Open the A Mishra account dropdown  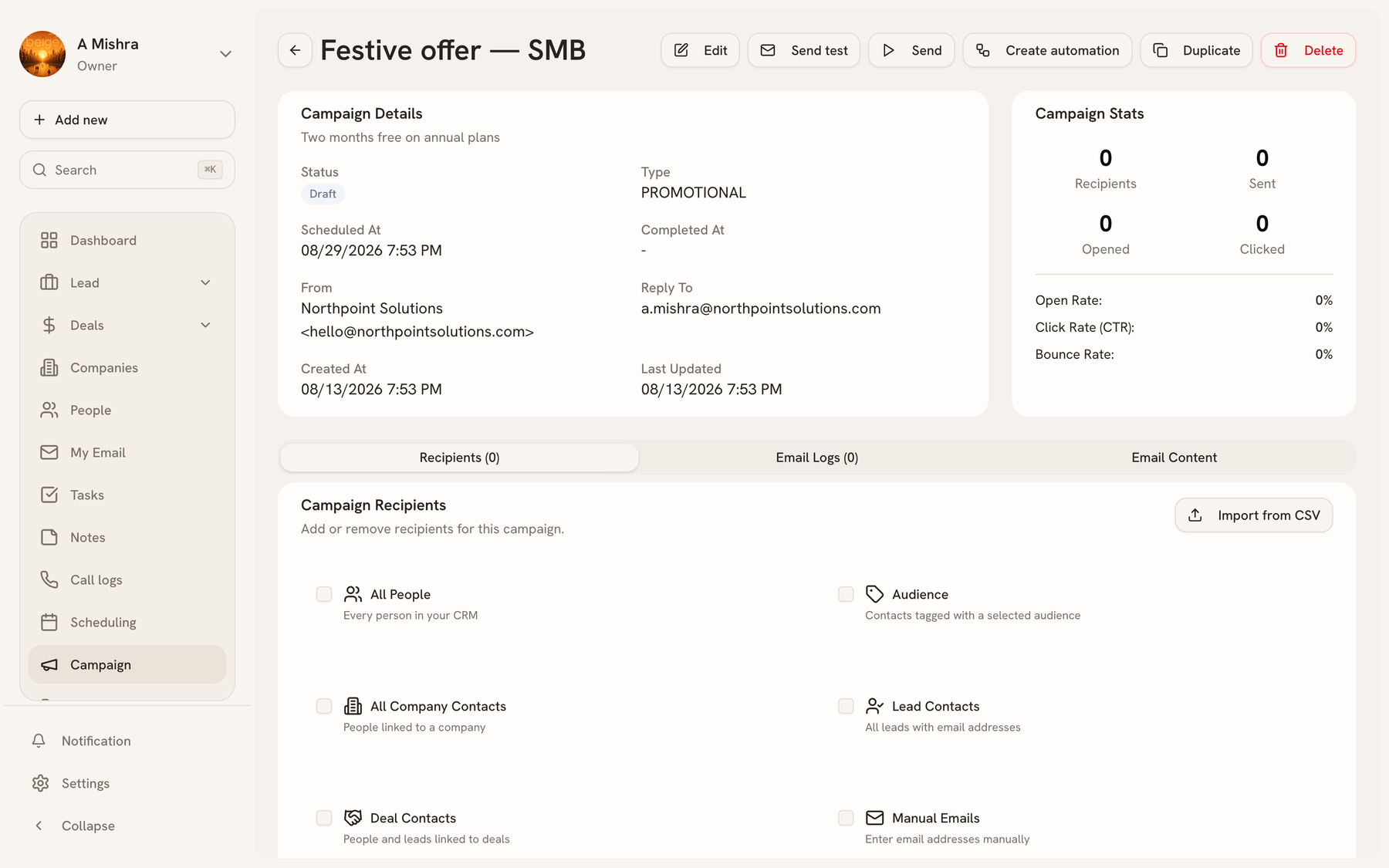pyautogui.click(x=225, y=54)
